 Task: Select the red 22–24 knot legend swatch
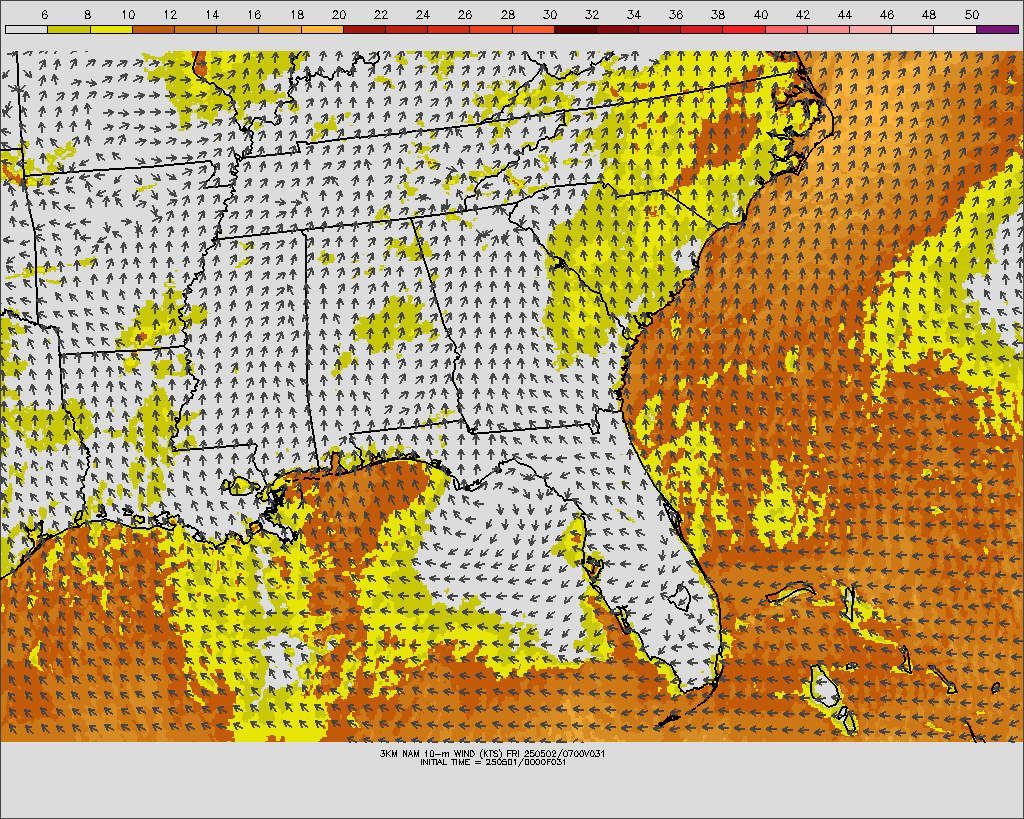[406, 29]
